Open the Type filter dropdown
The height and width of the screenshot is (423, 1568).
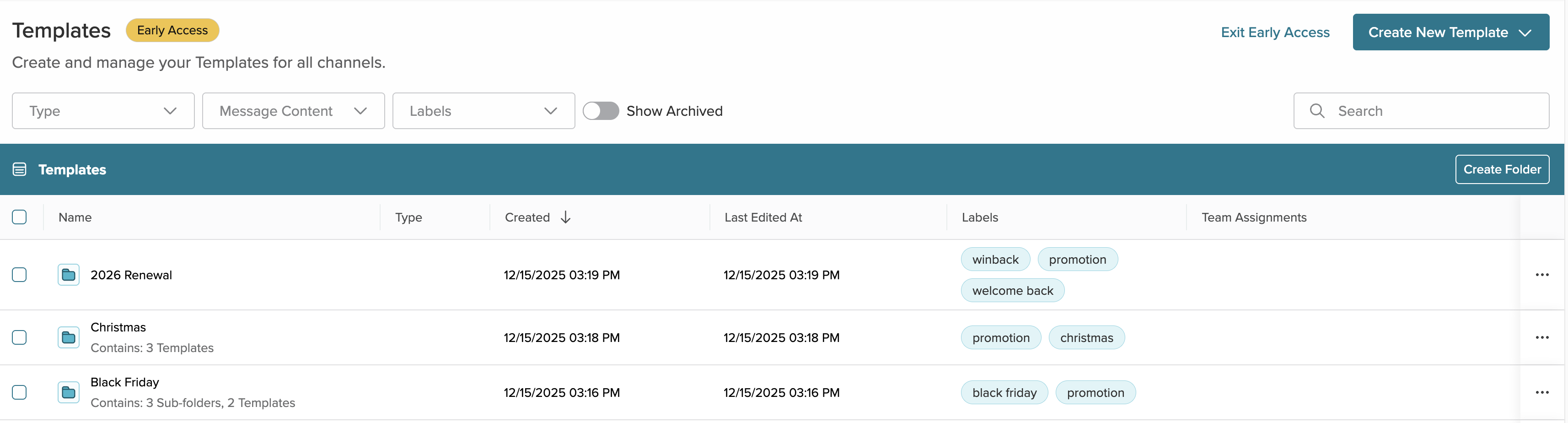(103, 111)
